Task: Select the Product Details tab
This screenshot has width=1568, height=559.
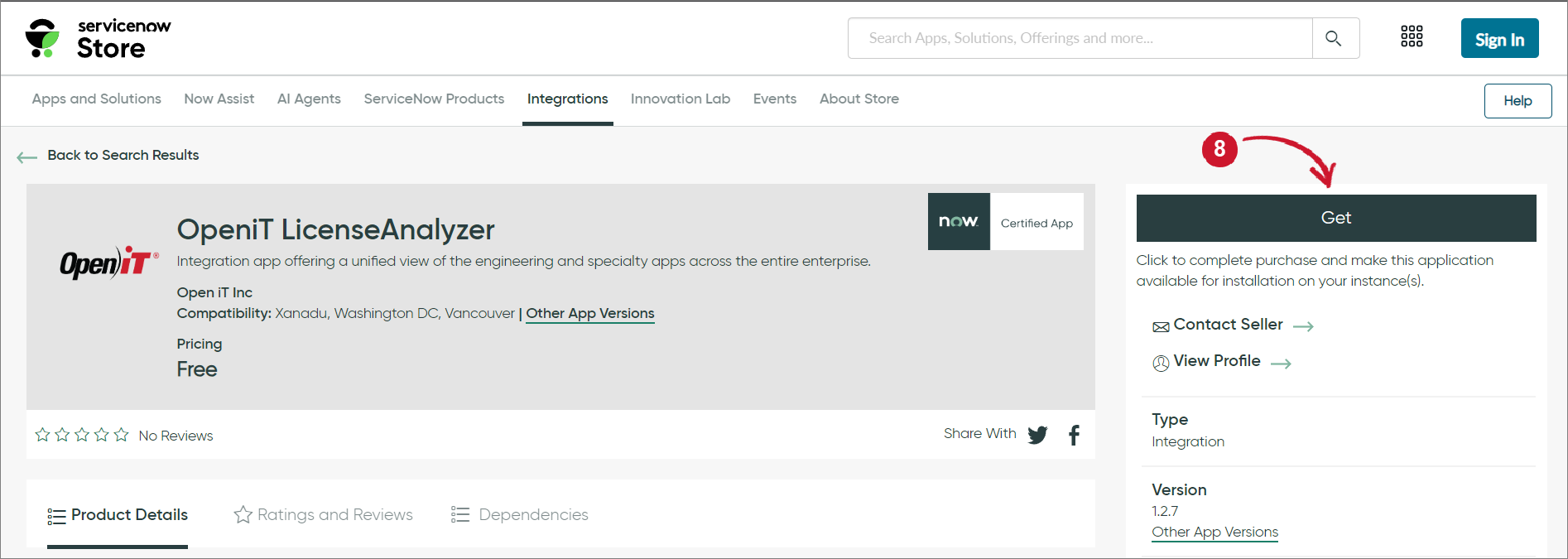Action: click(x=118, y=514)
